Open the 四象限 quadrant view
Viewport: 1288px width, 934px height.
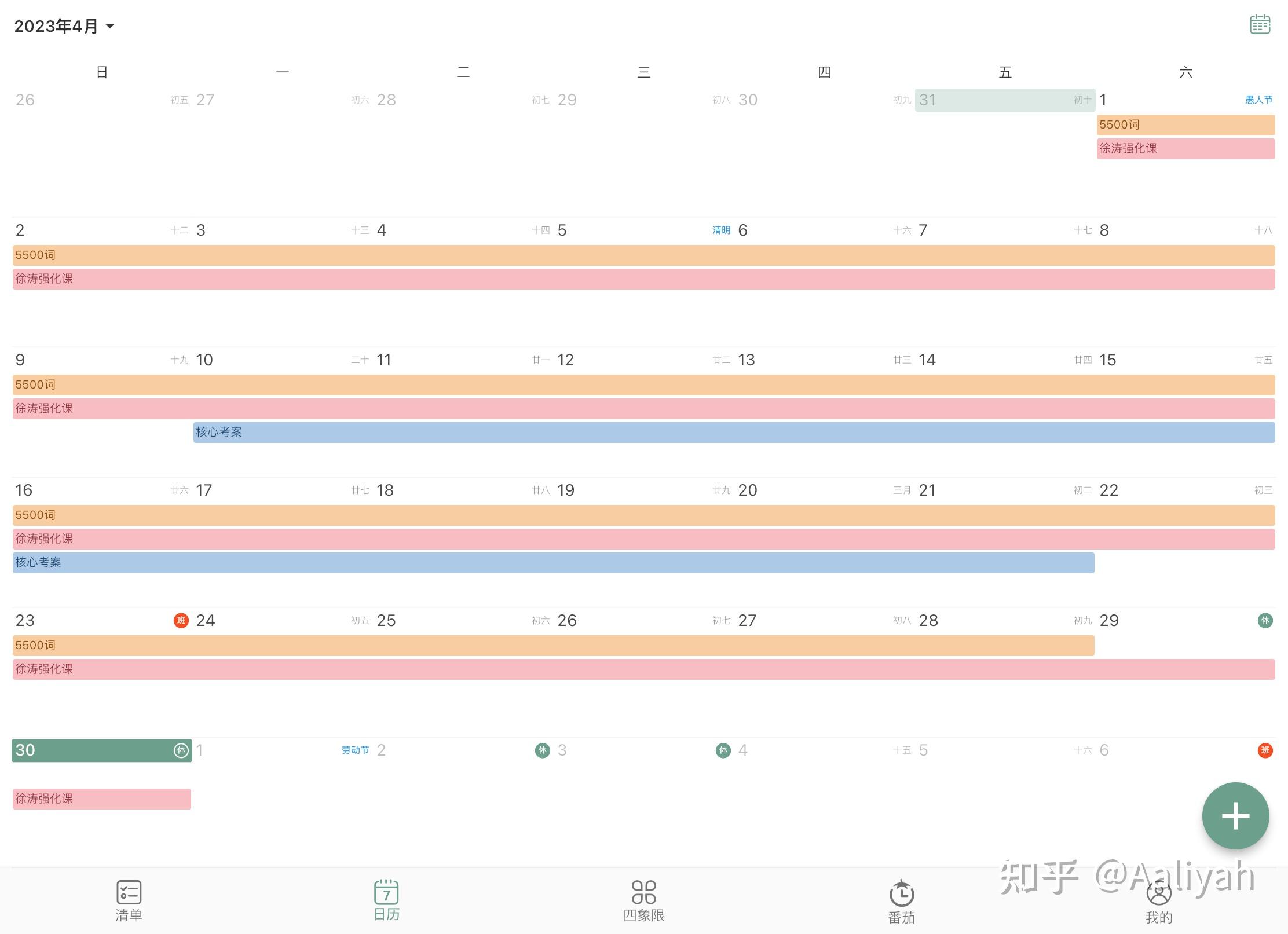643,900
